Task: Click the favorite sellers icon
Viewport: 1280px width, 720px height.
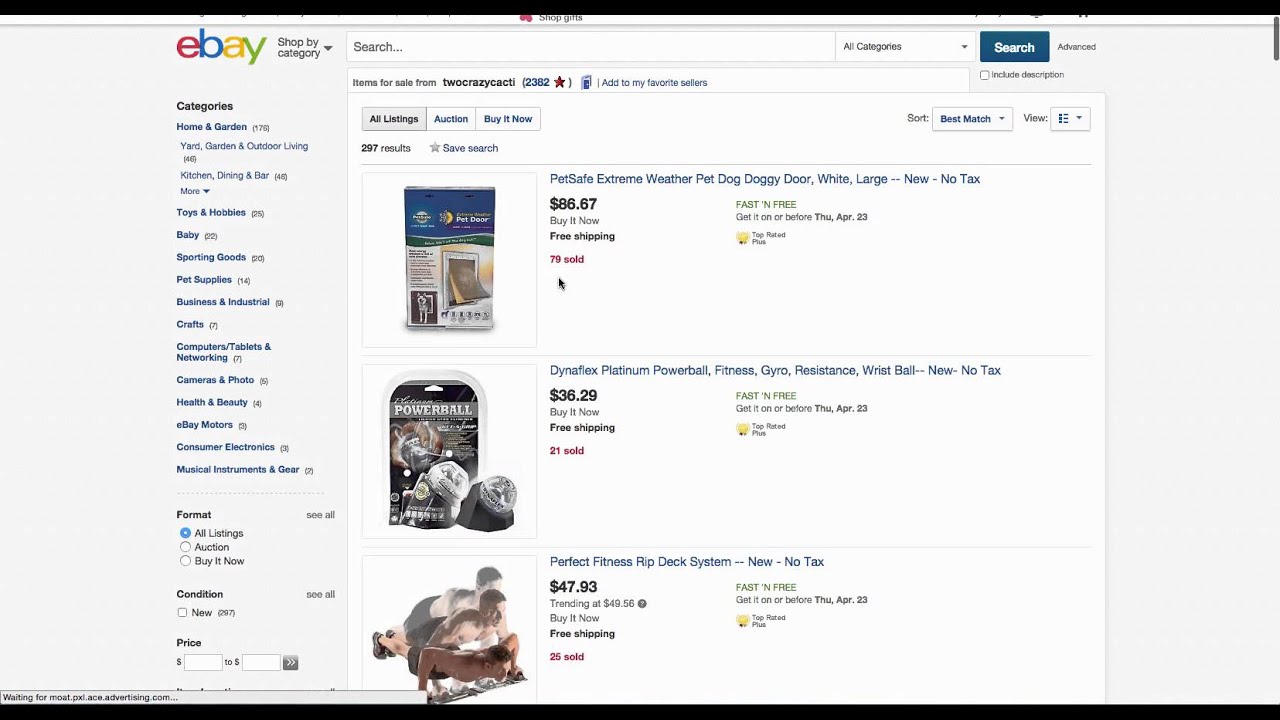Action: tap(586, 83)
